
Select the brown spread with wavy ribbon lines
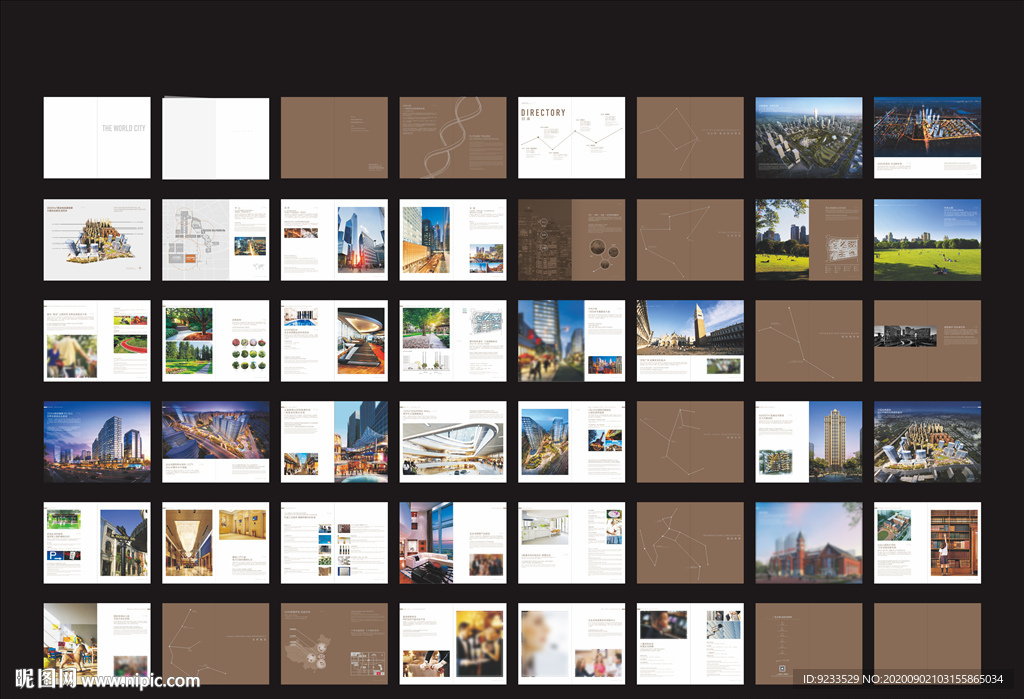[453, 138]
